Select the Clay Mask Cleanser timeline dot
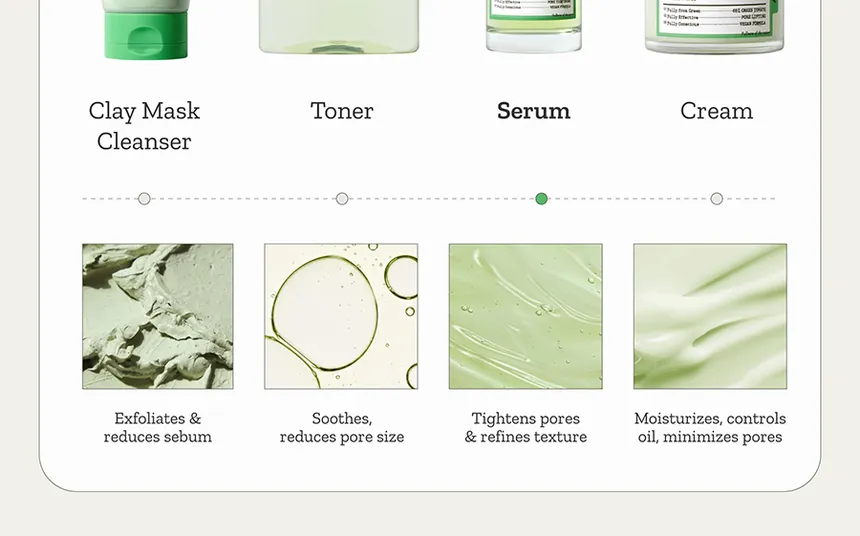 pyautogui.click(x=144, y=199)
